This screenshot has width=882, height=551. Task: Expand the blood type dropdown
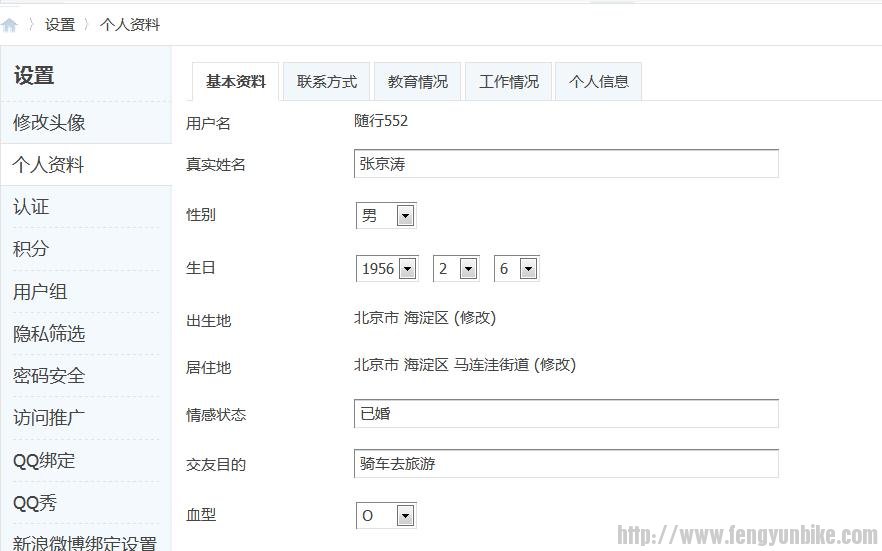click(x=386, y=515)
